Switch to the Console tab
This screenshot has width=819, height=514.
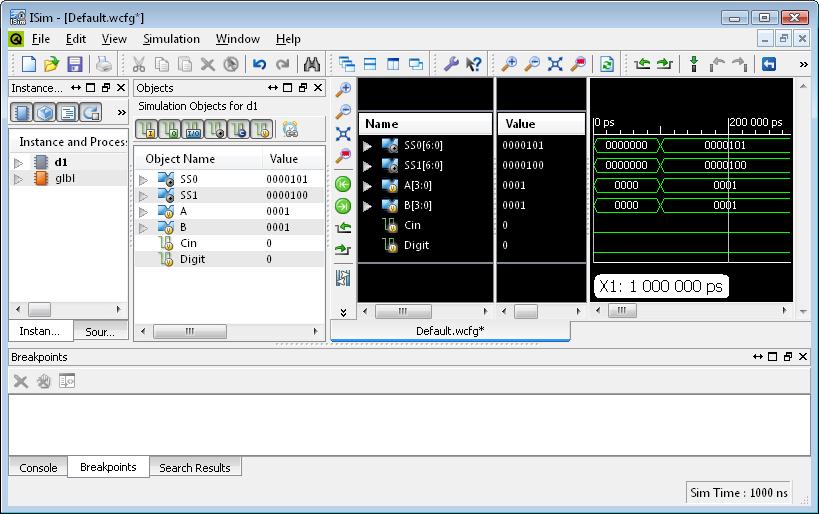(x=38, y=467)
